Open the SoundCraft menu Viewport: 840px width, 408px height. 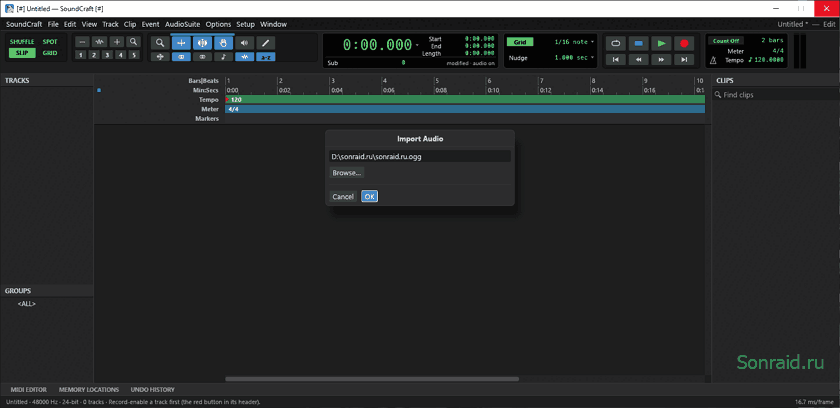[x=24, y=24]
